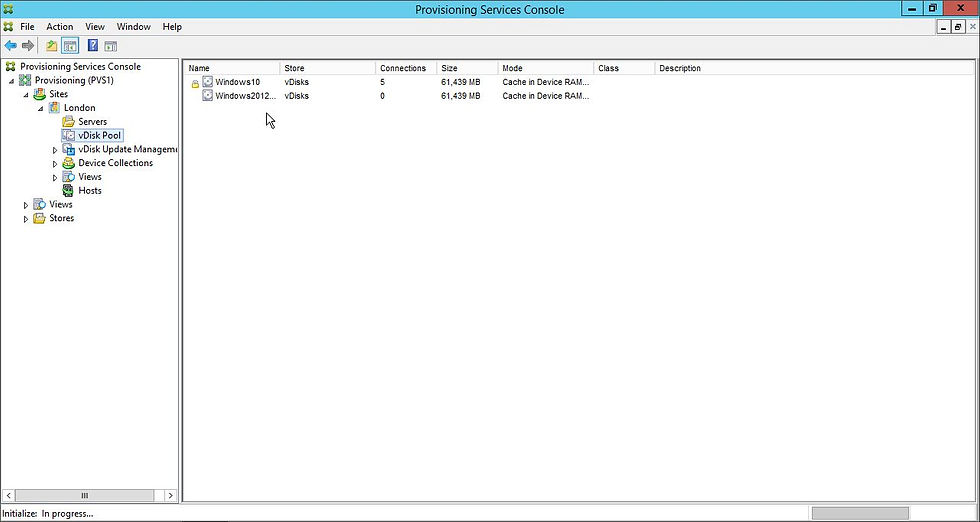The height and width of the screenshot is (522, 980).
Task: Open the File menu
Action: click(x=27, y=27)
